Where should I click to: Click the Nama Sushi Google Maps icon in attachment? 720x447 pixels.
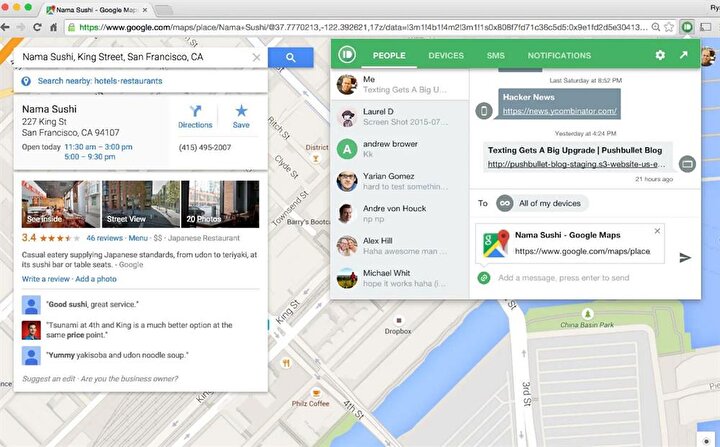coord(495,243)
